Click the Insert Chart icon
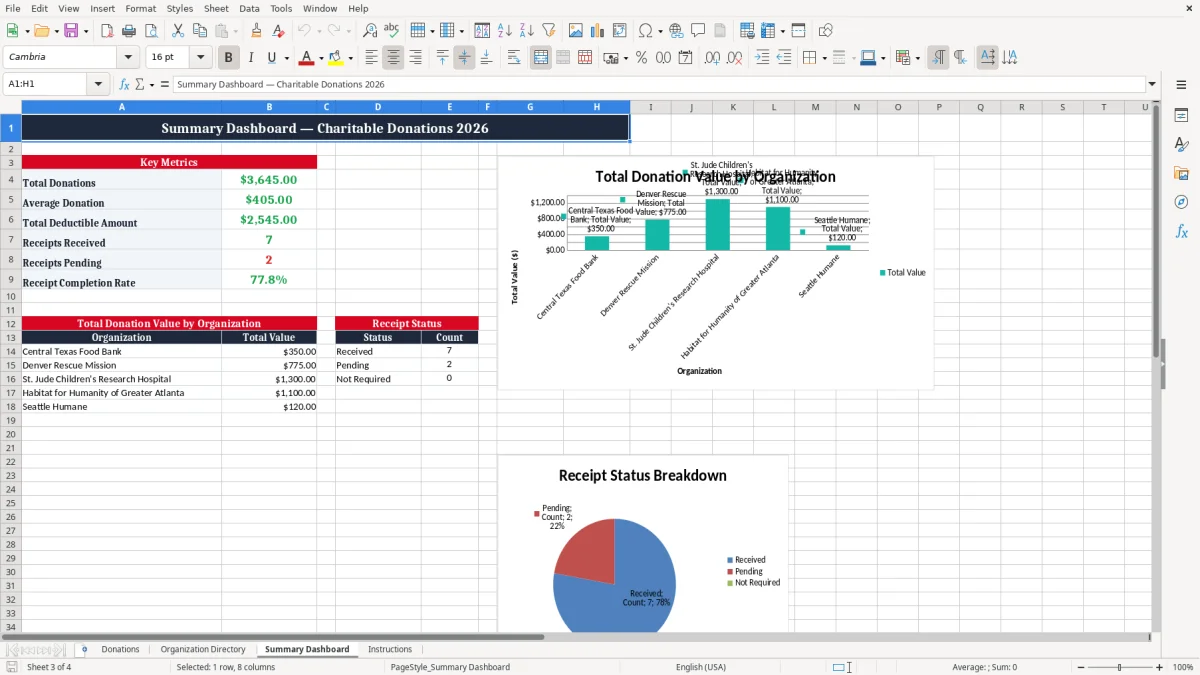1200x675 pixels. pos(598,31)
